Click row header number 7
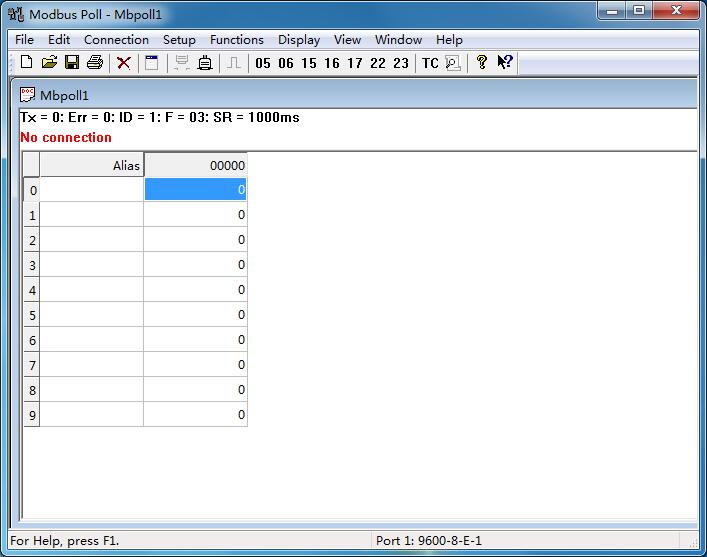The width and height of the screenshot is (707, 557). pos(32,365)
